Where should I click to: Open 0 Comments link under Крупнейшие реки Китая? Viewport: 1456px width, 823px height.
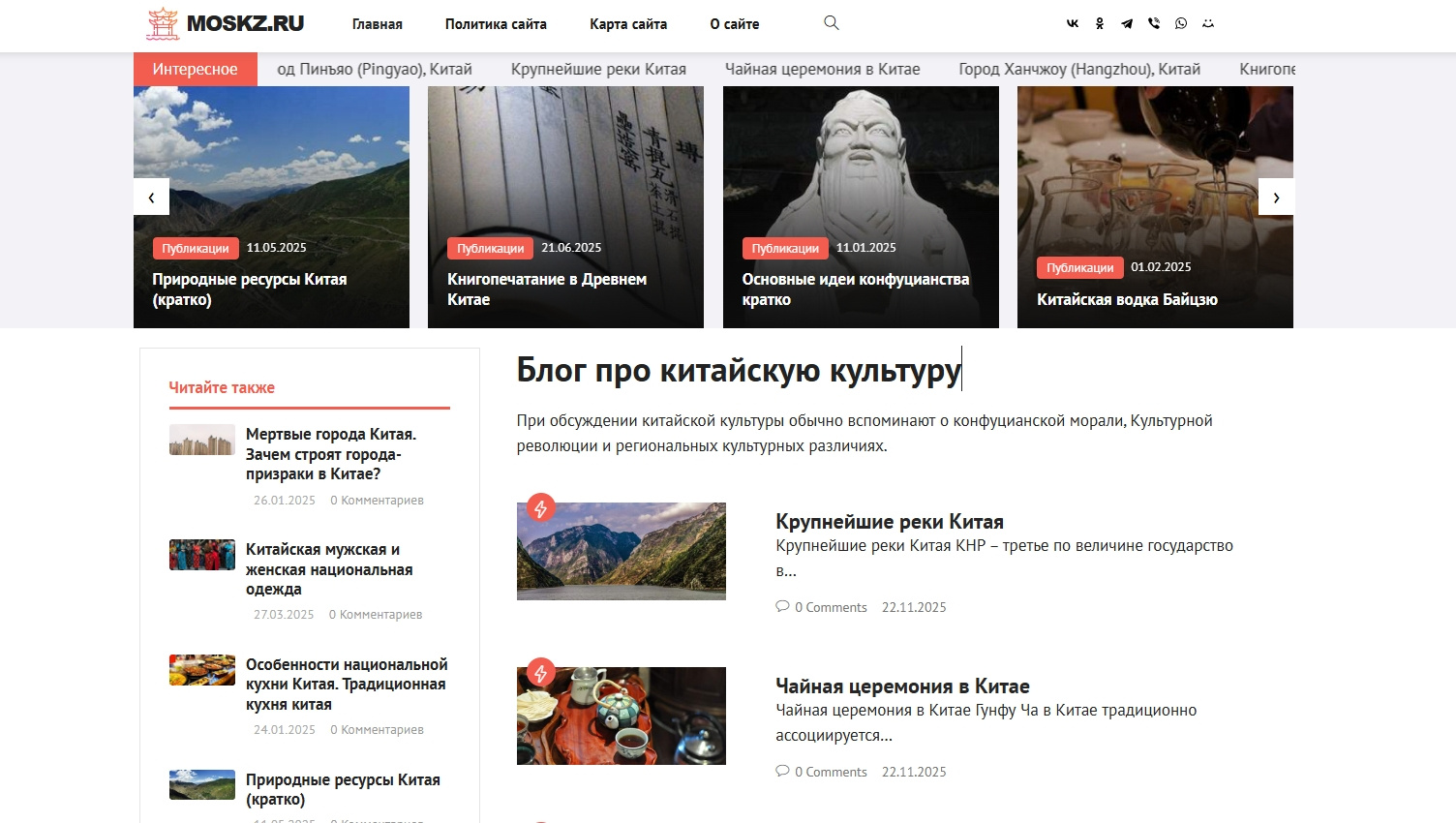(831, 608)
